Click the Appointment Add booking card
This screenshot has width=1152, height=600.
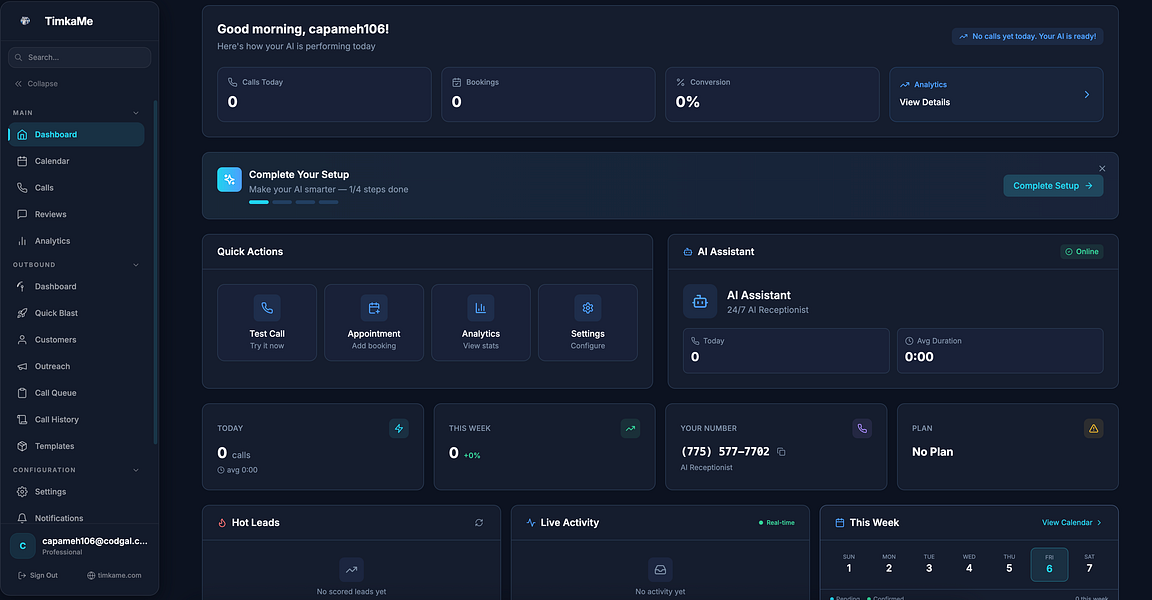pos(374,322)
